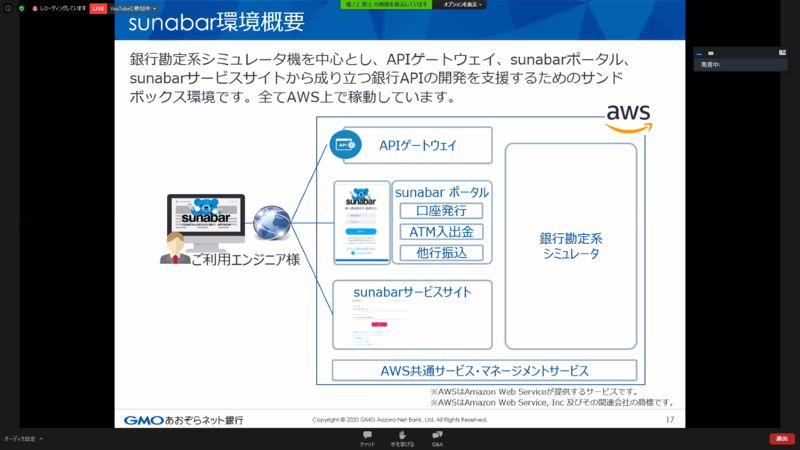Click the sunabarサービスサイト heading

click(x=412, y=292)
